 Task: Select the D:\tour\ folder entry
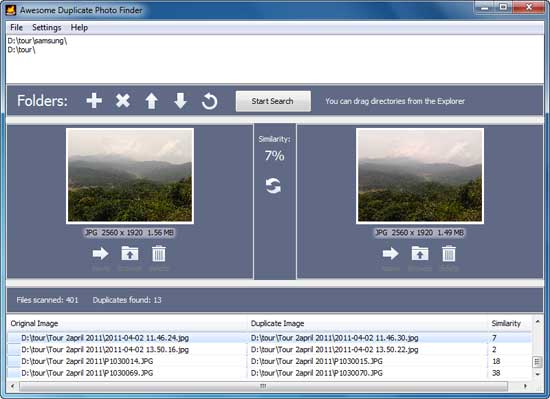pyautogui.click(x=21, y=50)
